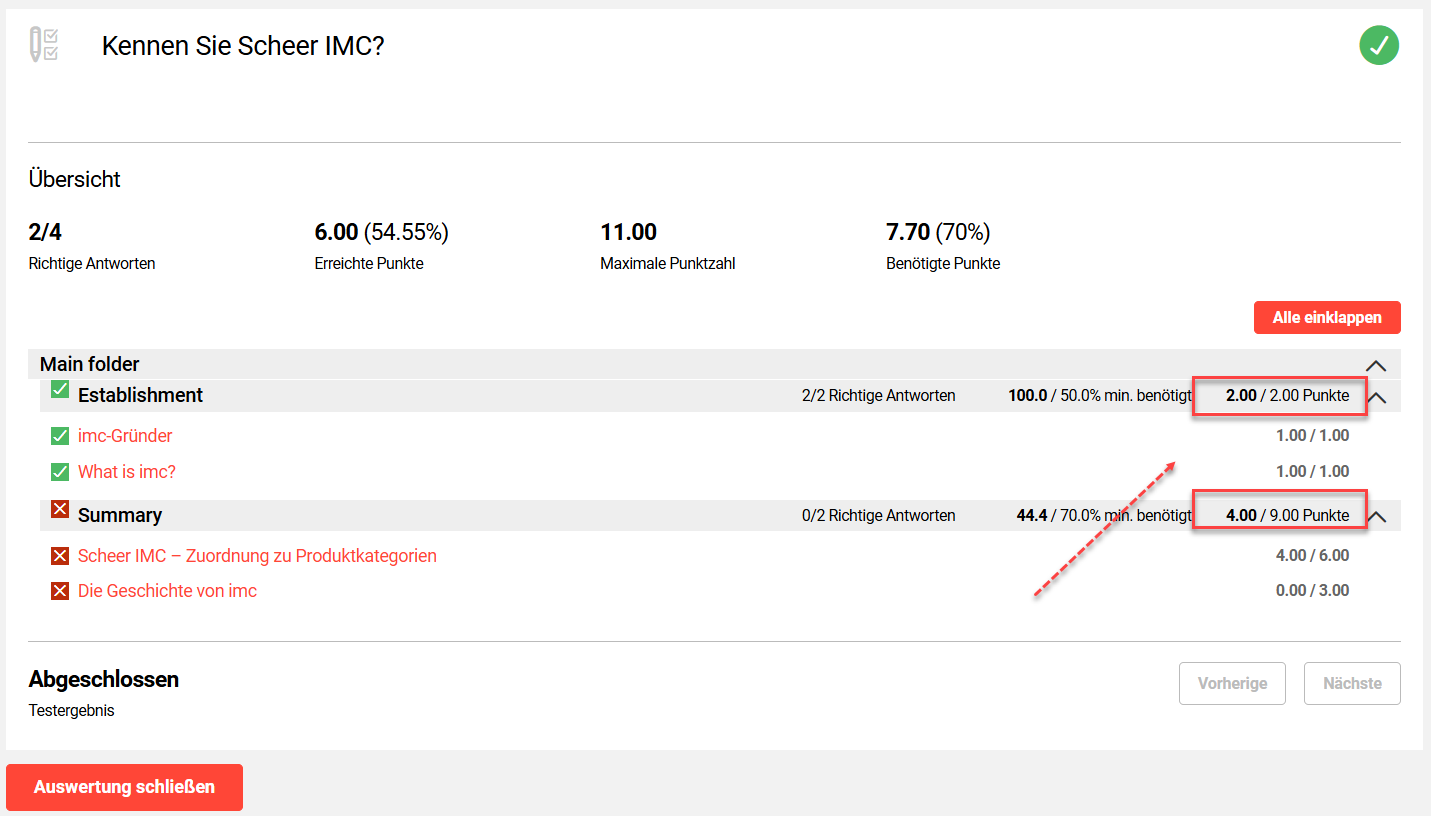Click red cross icon beside Die Geschichte von imc
The width and height of the screenshot is (1431, 816).
pos(60,591)
